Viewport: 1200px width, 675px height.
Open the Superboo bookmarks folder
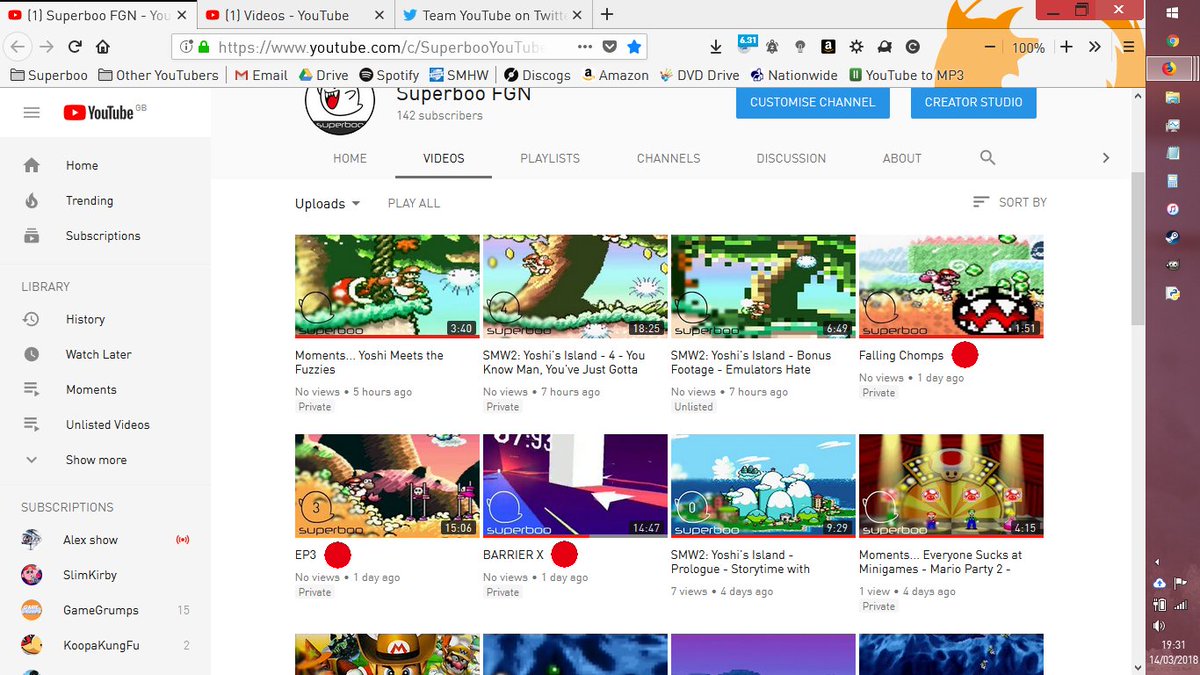coord(49,75)
